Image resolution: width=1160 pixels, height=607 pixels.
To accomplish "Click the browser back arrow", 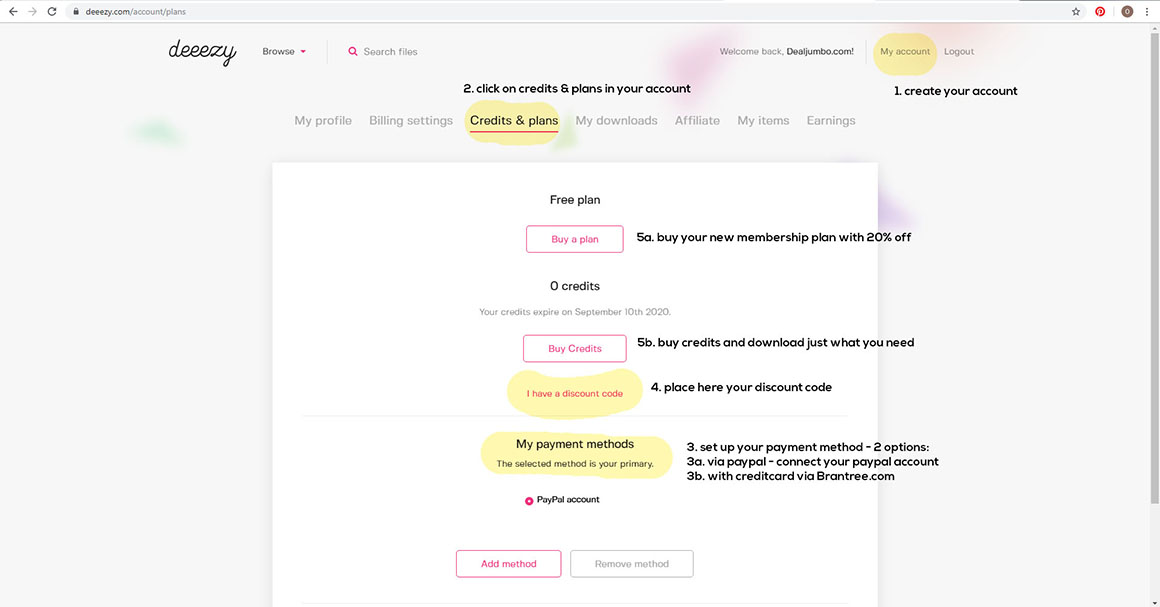I will (x=13, y=12).
